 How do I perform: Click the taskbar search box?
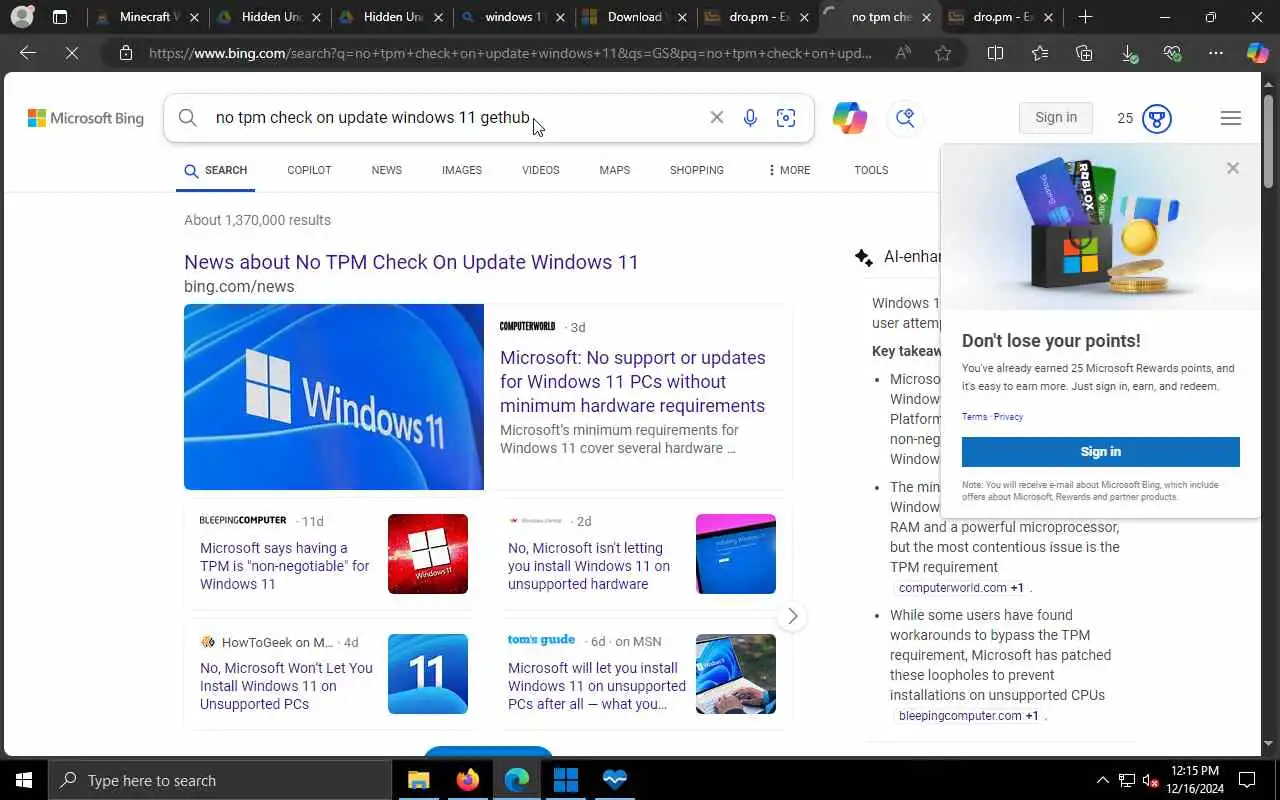pyautogui.click(x=220, y=780)
